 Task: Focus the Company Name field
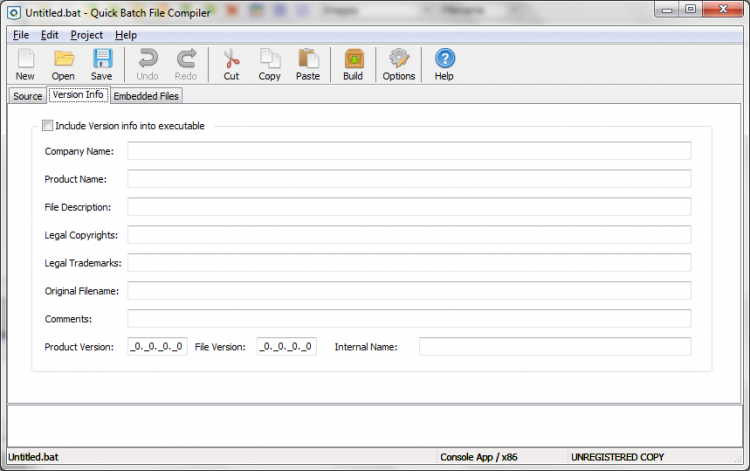[409, 151]
